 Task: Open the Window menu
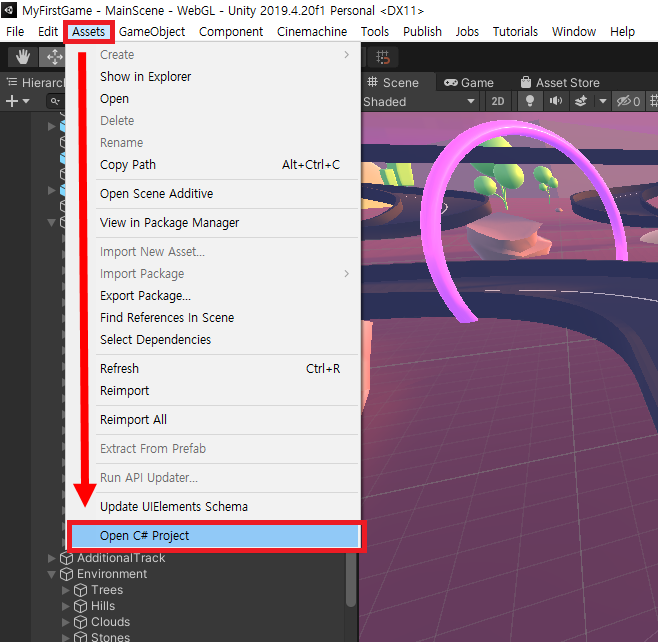574,32
